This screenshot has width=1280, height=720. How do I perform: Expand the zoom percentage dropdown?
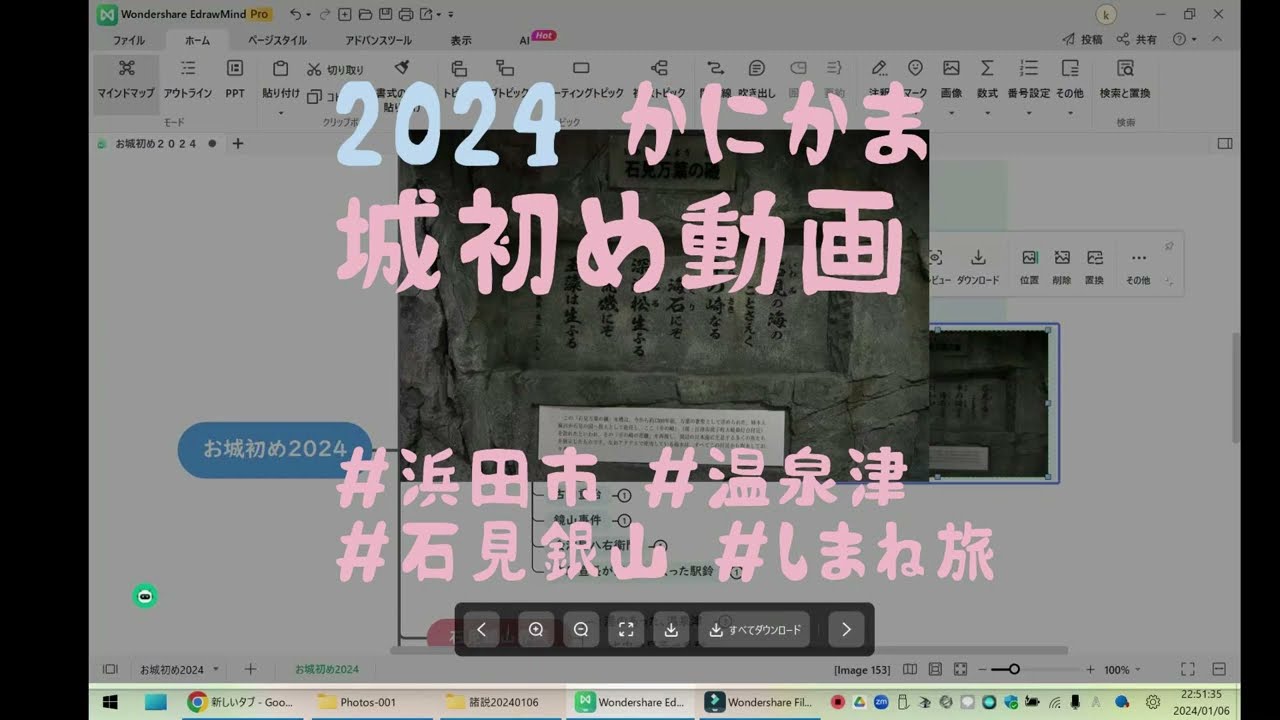pyautogui.click(x=1138, y=669)
